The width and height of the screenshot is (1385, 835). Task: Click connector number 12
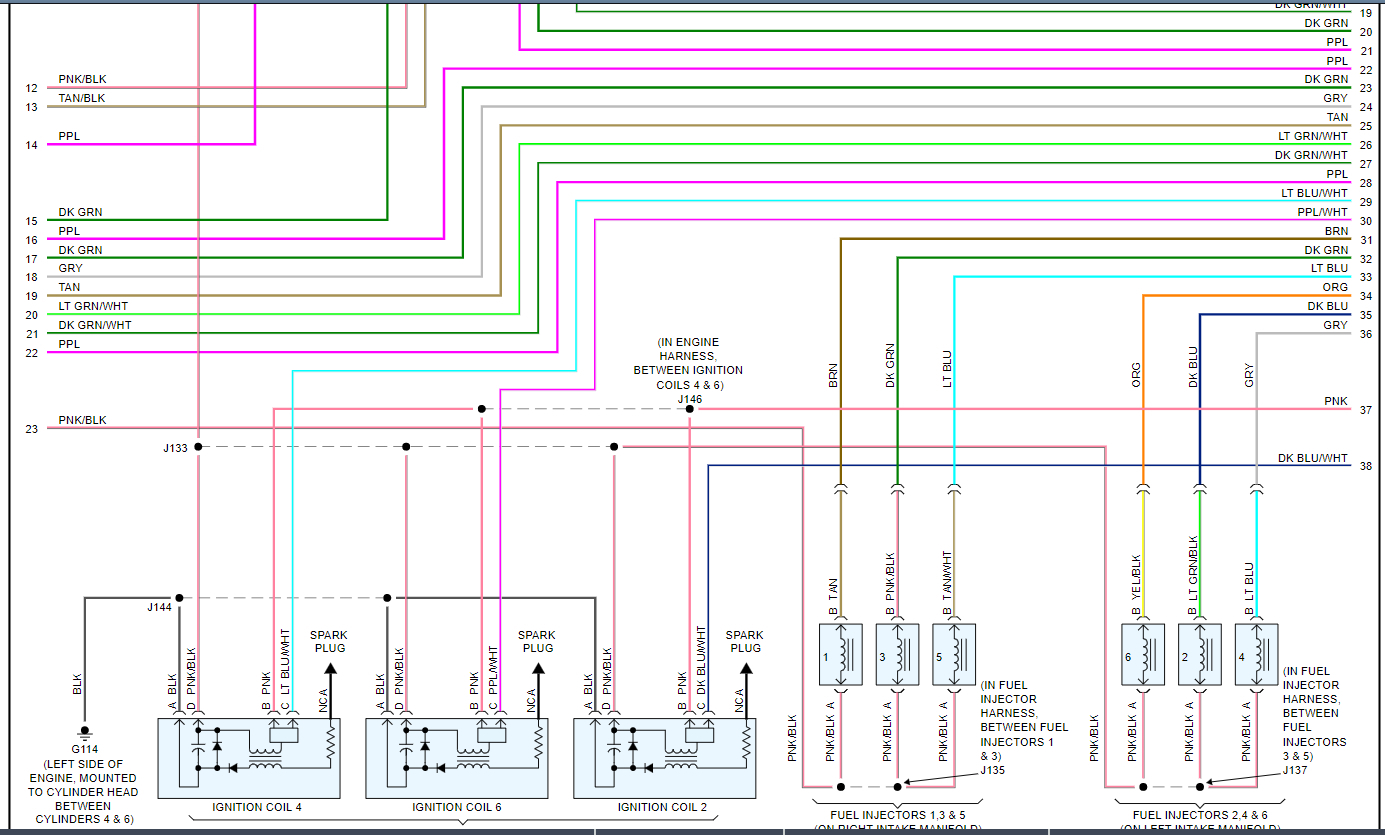[31, 88]
